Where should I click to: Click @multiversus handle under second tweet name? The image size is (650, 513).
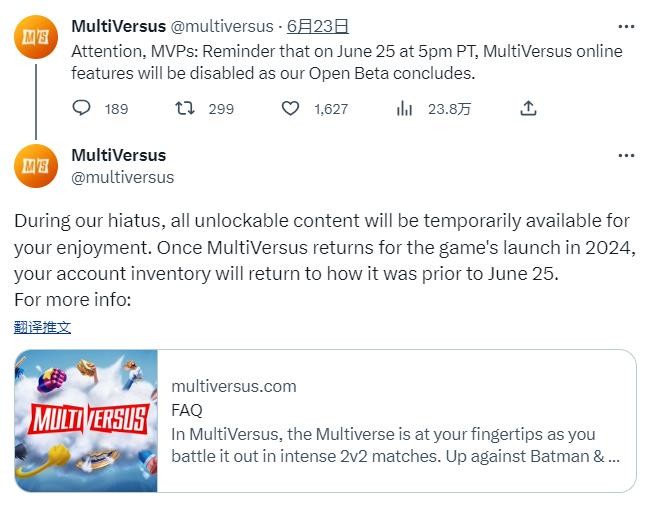click(123, 177)
